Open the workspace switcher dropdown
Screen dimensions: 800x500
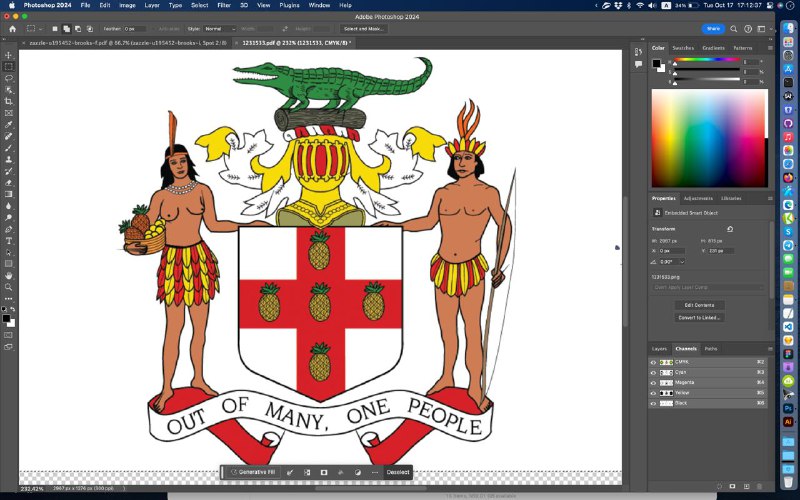[x=763, y=29]
